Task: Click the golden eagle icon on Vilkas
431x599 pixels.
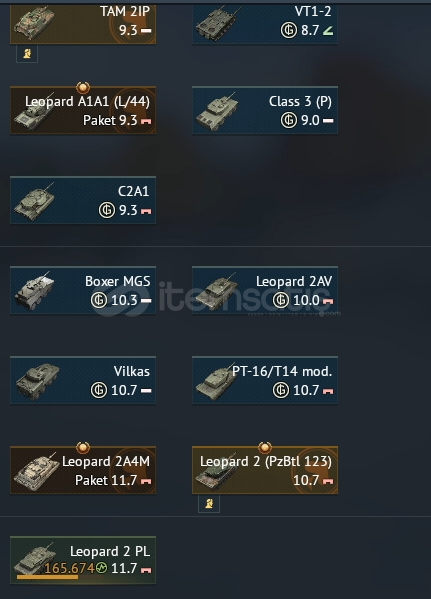Action: pyautogui.click(x=99, y=390)
